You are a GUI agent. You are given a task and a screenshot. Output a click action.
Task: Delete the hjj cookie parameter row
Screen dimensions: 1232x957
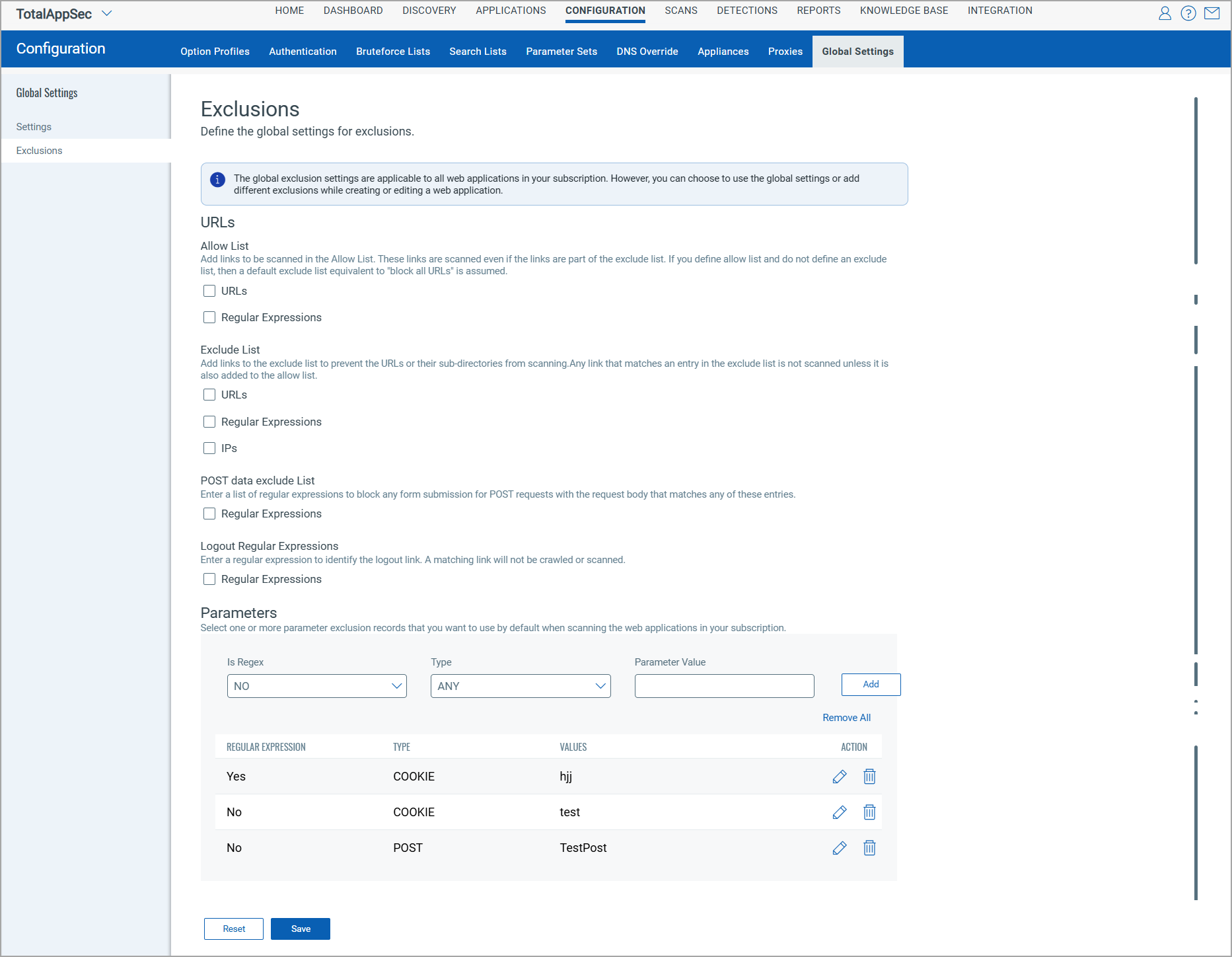[869, 777]
